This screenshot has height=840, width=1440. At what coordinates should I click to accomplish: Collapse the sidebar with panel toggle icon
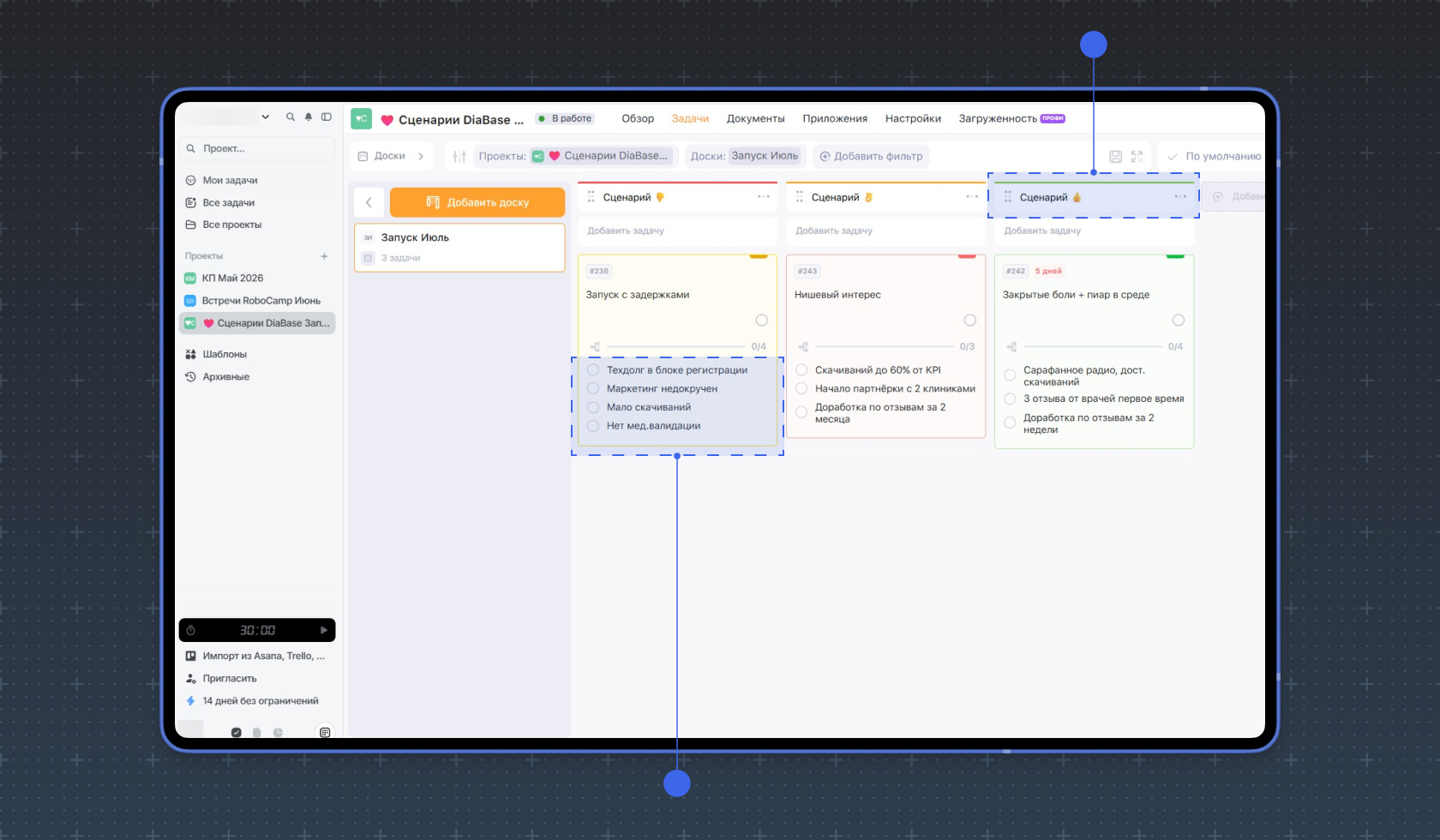click(327, 117)
